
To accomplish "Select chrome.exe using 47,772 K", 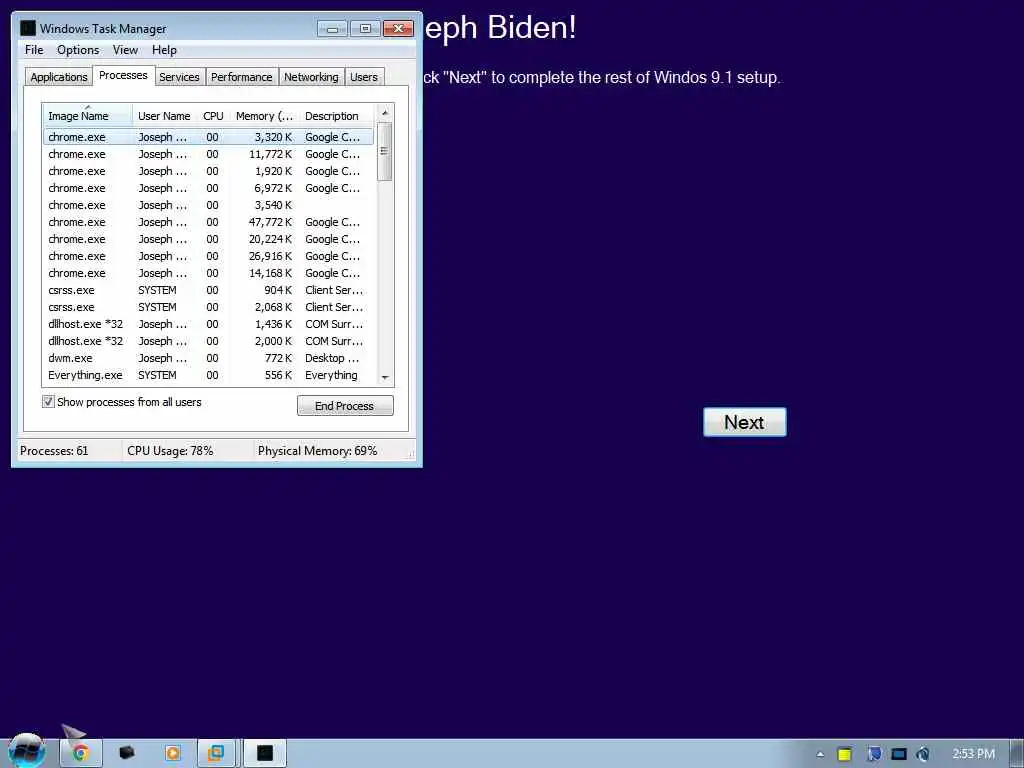I will [x=208, y=222].
